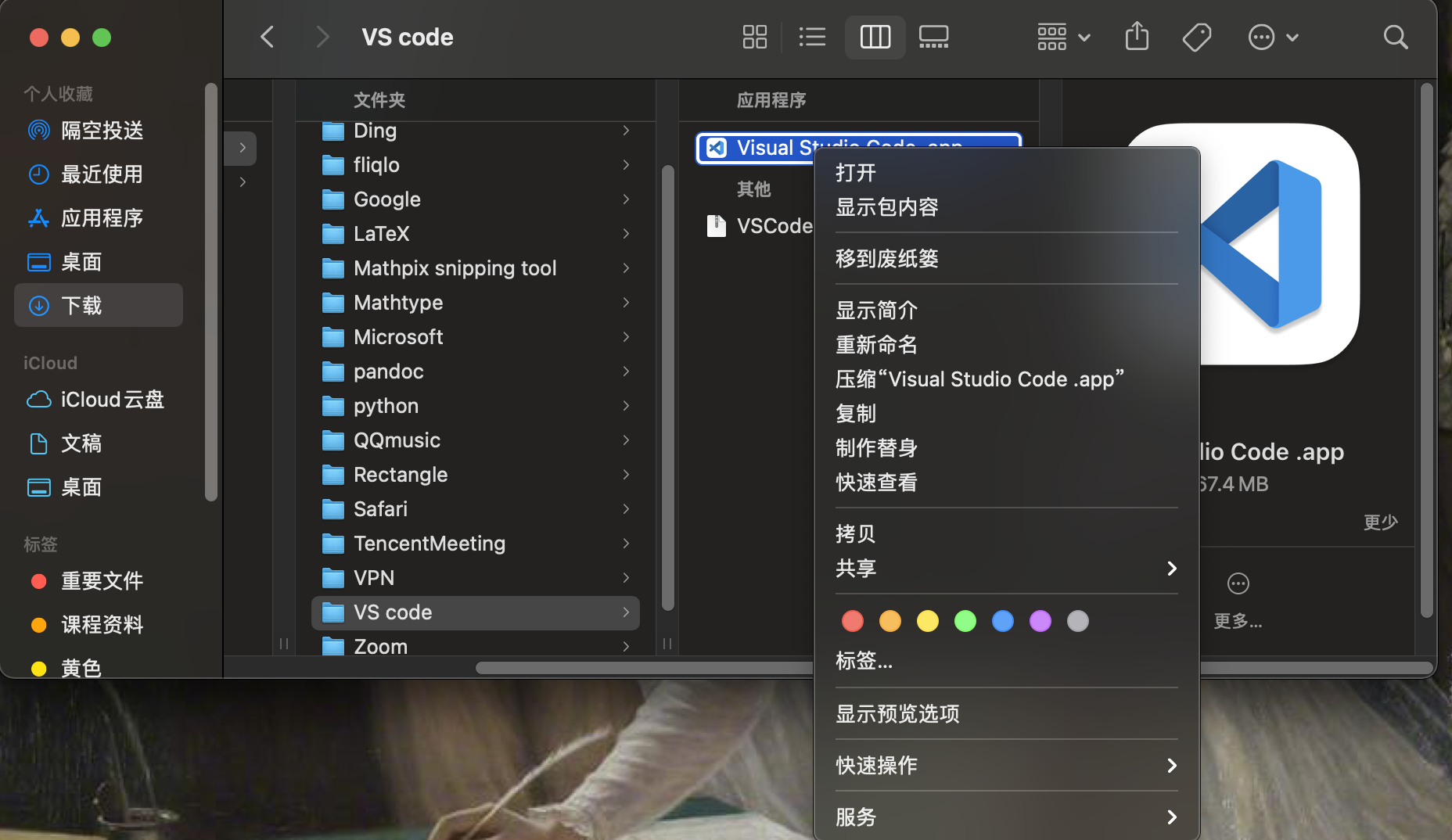The width and height of the screenshot is (1452, 840).
Task: Choose 显示简介 in context menu
Action: (x=1006, y=311)
